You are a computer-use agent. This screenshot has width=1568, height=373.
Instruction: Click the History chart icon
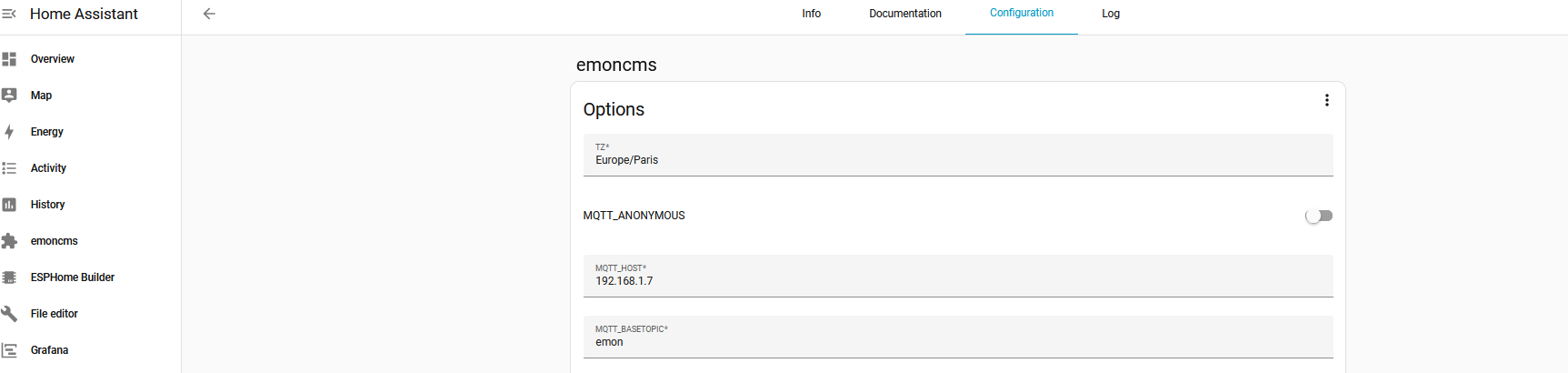click(9, 205)
